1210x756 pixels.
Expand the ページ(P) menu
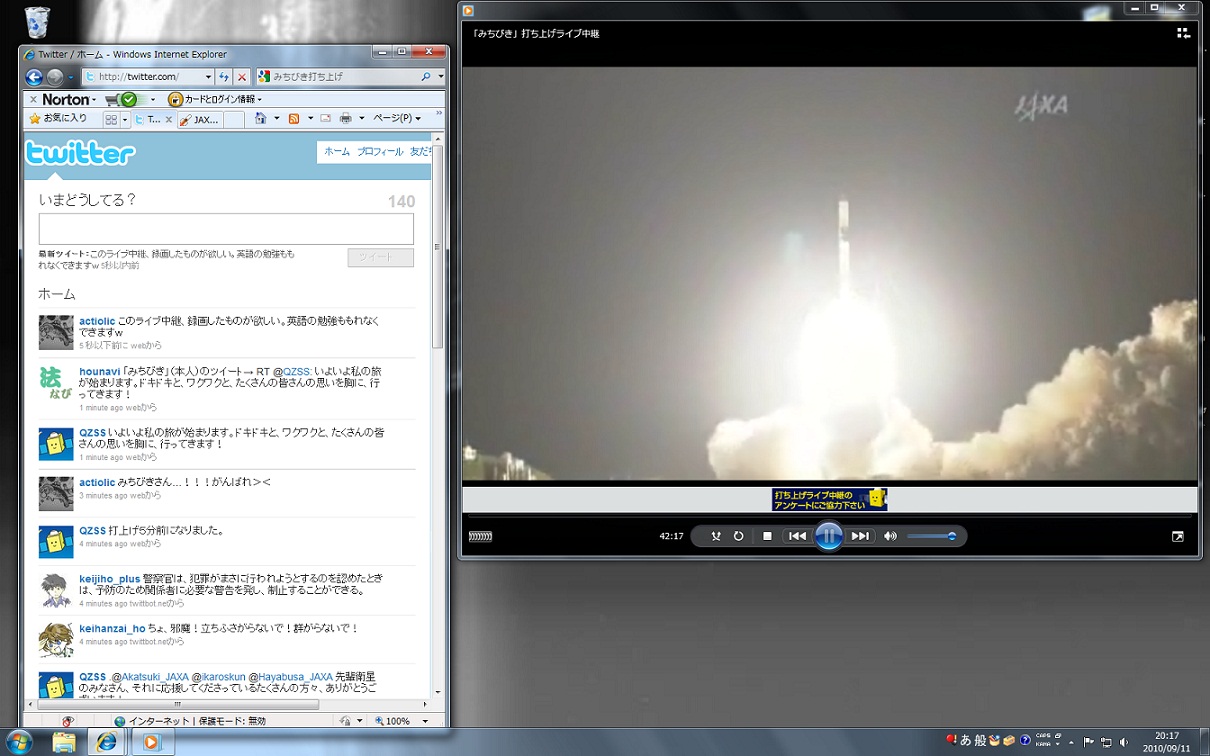coord(396,118)
